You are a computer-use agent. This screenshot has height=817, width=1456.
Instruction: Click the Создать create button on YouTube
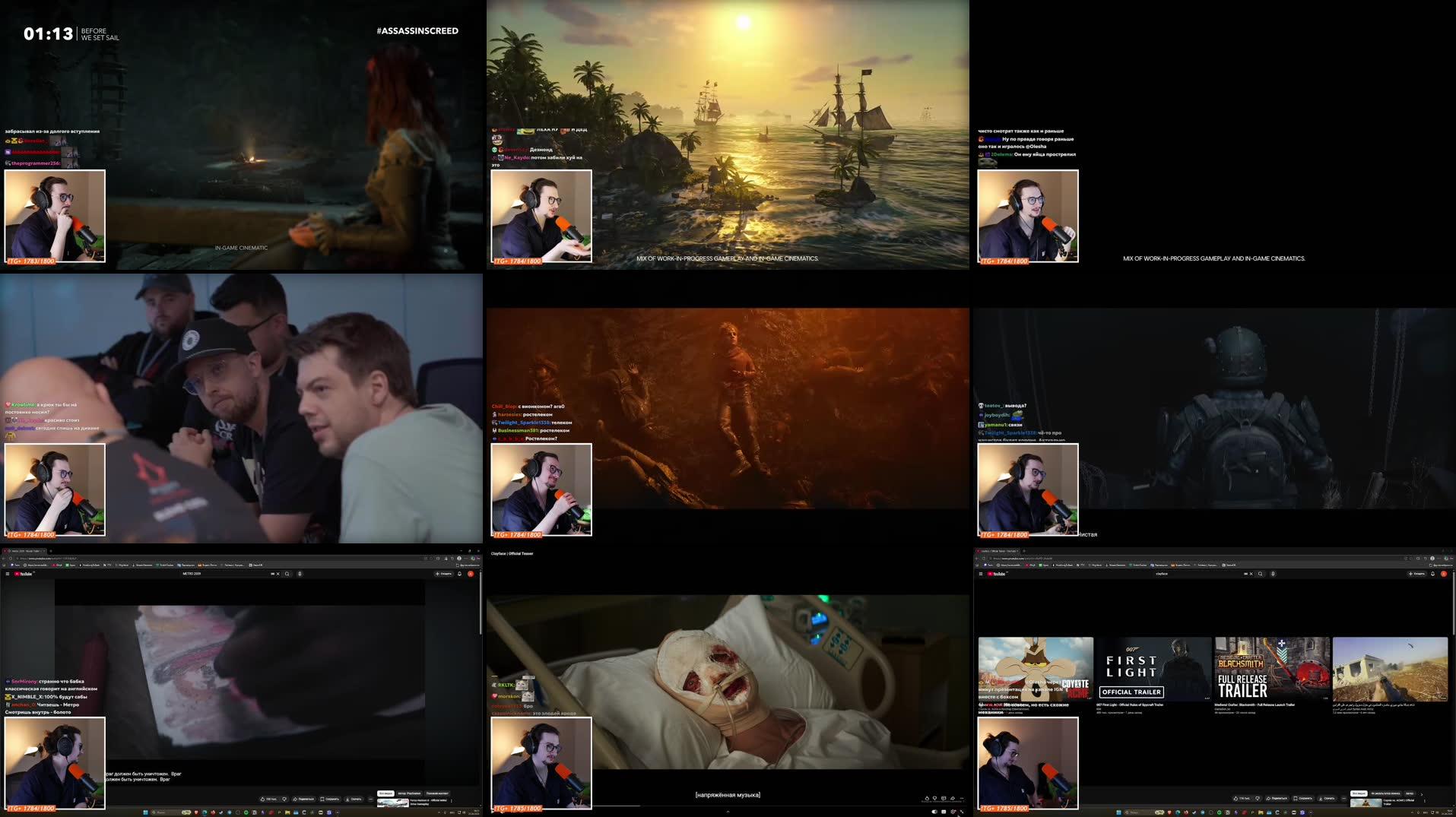(x=443, y=575)
